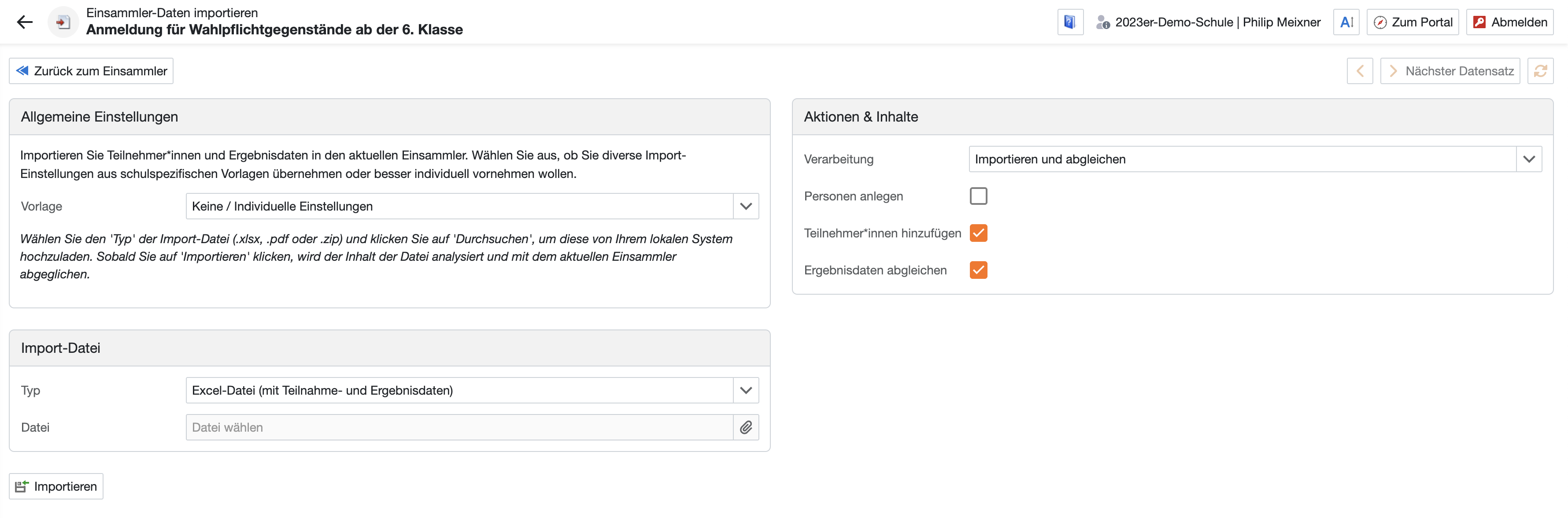Open the Verarbeitung dropdown
Viewport: 1568px width, 518px height.
1528,159
